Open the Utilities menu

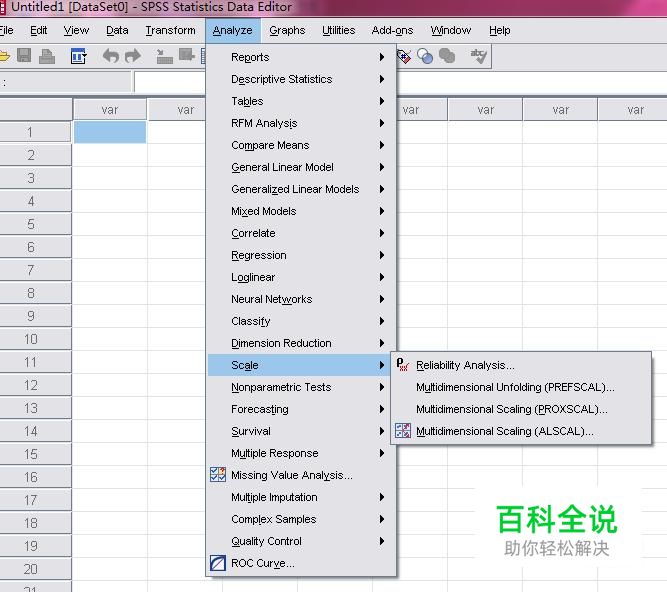(338, 31)
